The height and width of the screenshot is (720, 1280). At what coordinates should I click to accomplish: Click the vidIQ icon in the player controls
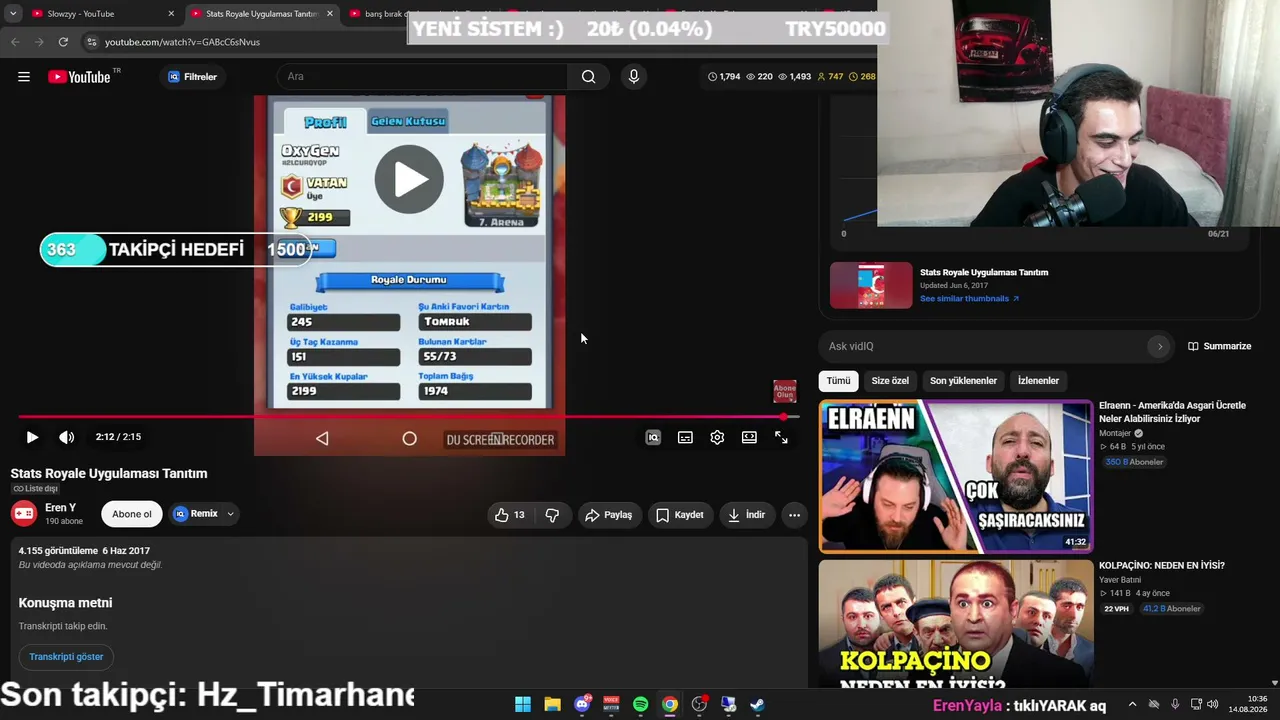pyautogui.click(x=653, y=437)
